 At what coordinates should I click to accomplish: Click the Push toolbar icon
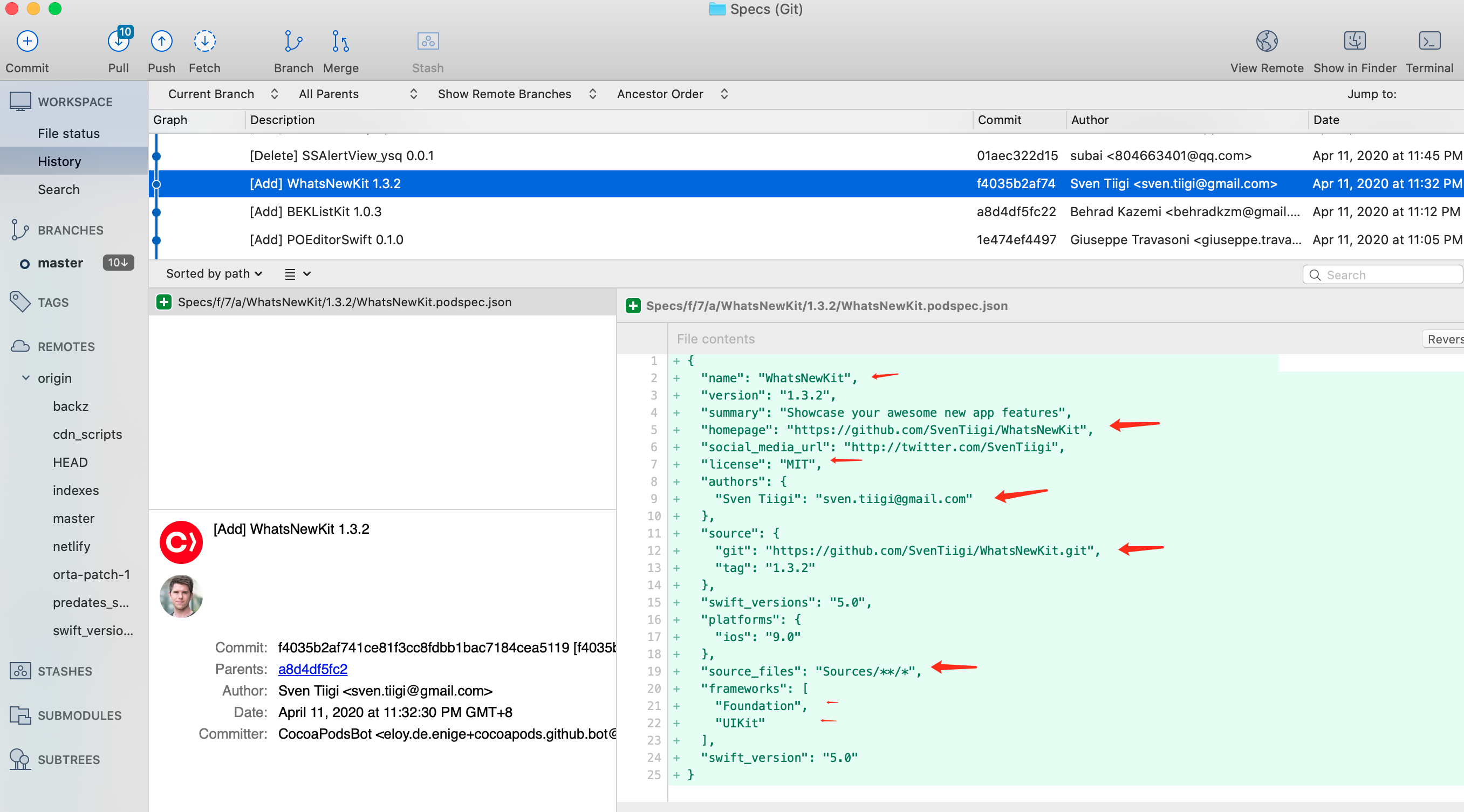(x=161, y=42)
